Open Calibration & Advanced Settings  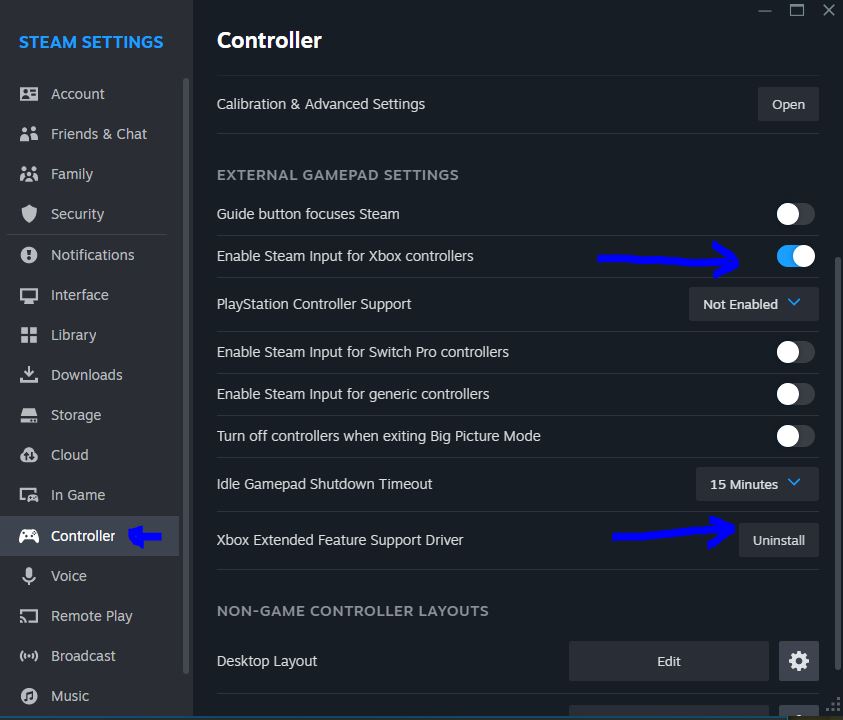(x=788, y=104)
